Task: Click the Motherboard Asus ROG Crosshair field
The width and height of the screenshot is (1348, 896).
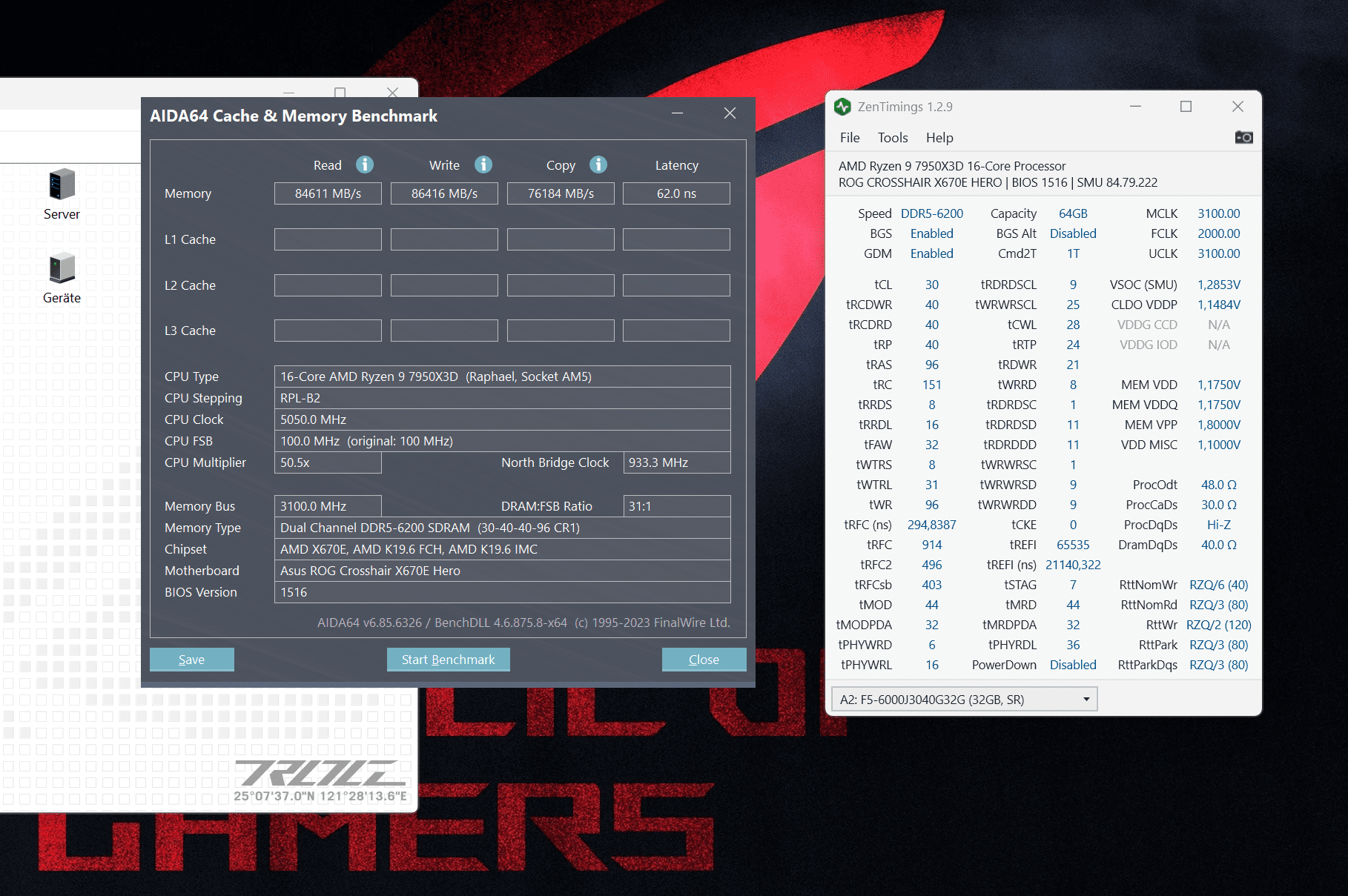Action: tap(502, 571)
